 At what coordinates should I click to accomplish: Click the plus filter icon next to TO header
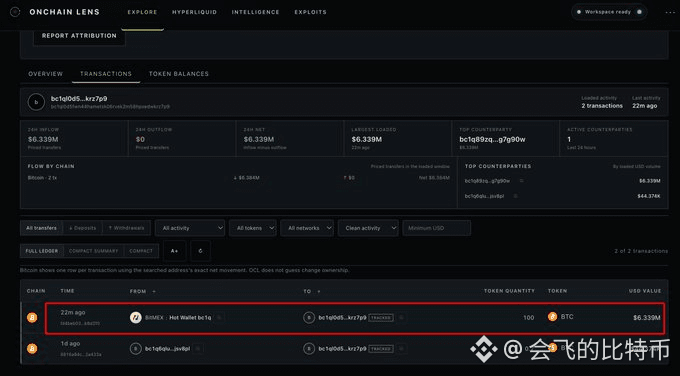[x=319, y=291]
